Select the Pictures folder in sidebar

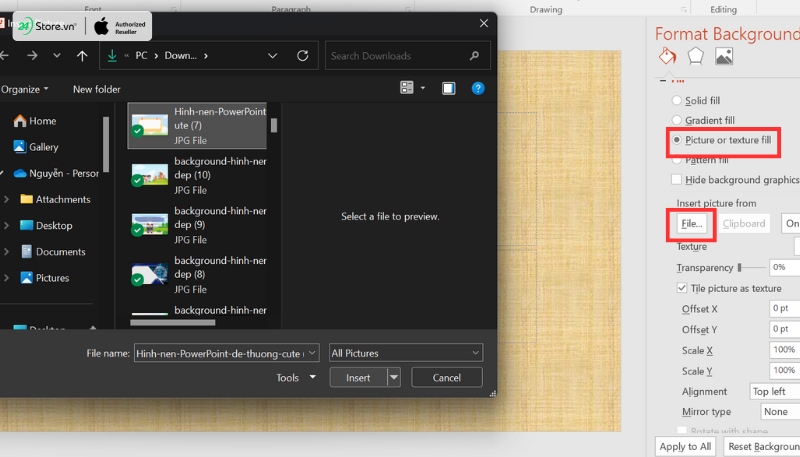tap(44, 278)
